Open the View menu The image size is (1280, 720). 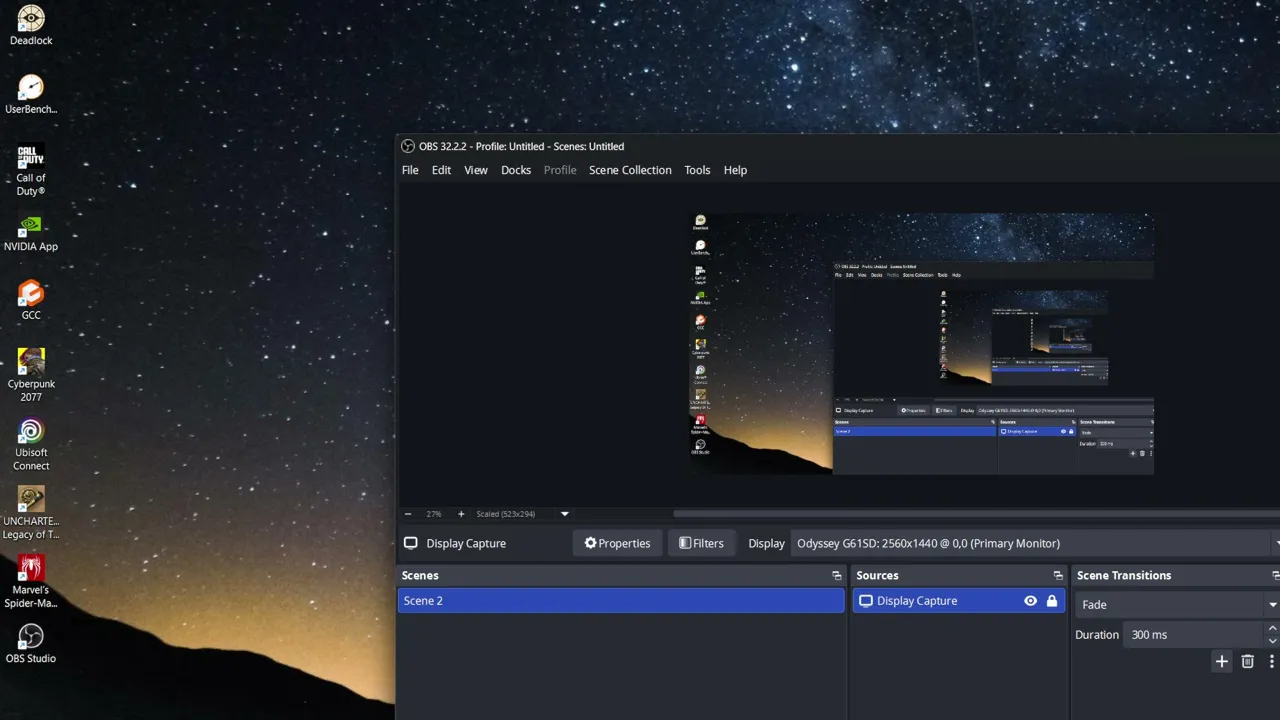pyautogui.click(x=476, y=170)
